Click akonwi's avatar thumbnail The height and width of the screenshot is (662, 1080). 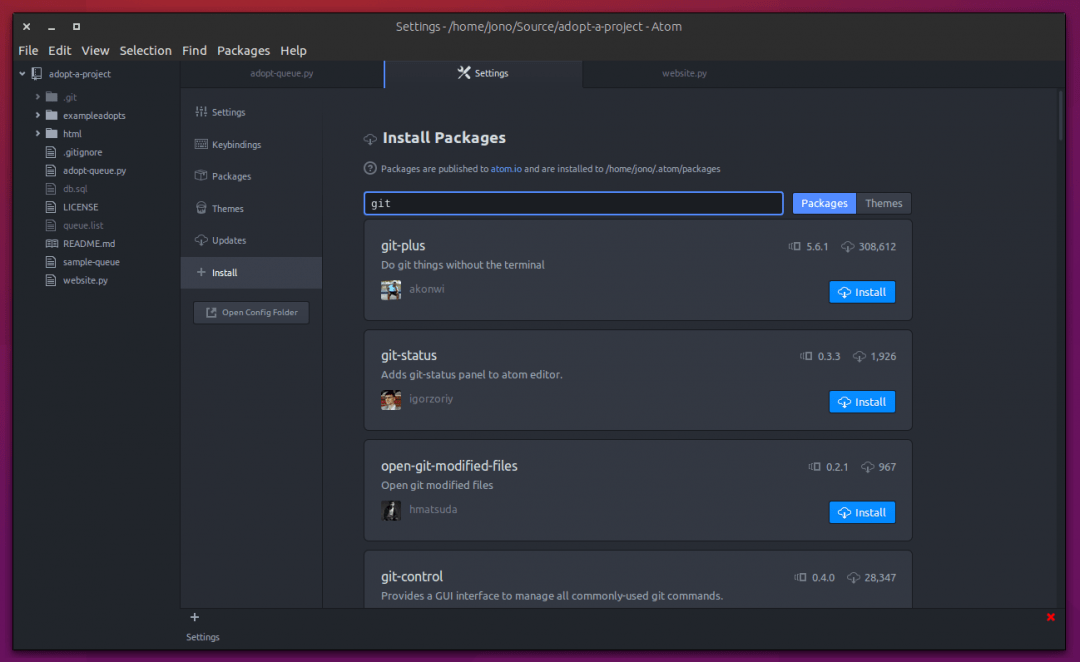pyautogui.click(x=391, y=289)
